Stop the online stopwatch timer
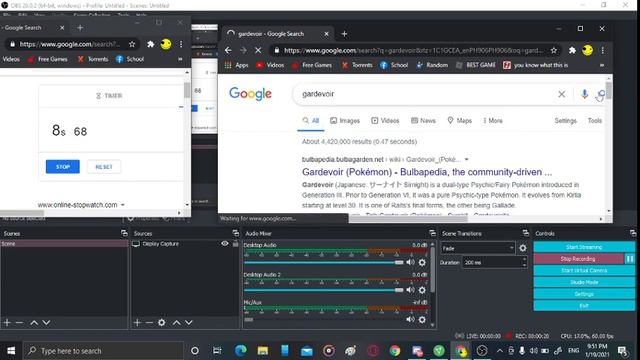The height and width of the screenshot is (360, 640). [x=62, y=167]
